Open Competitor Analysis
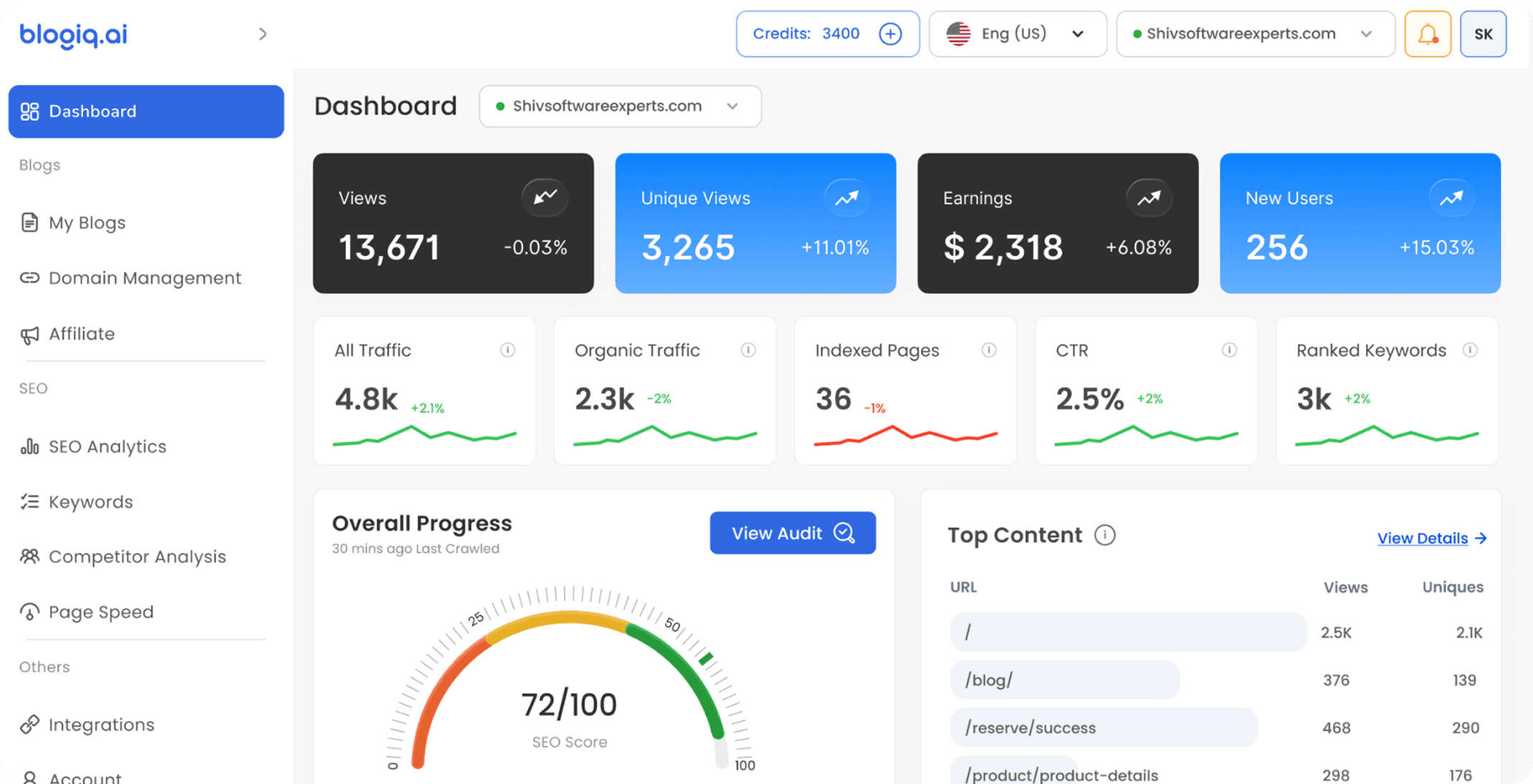Viewport: 1533px width, 784px height. tap(137, 557)
